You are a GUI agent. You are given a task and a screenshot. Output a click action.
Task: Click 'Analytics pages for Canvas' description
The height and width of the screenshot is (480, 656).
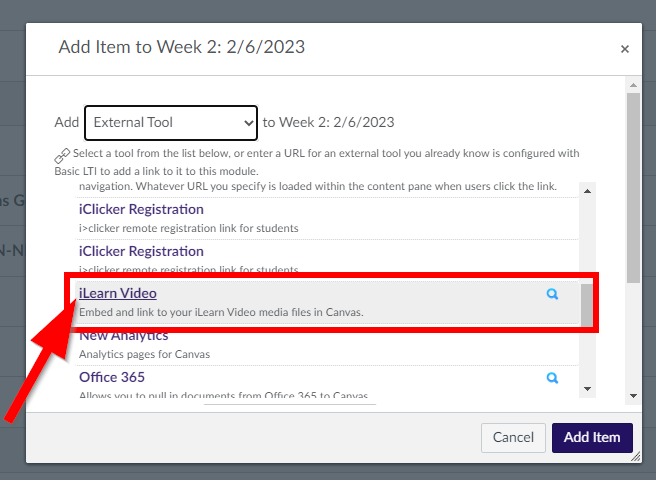coord(144,354)
